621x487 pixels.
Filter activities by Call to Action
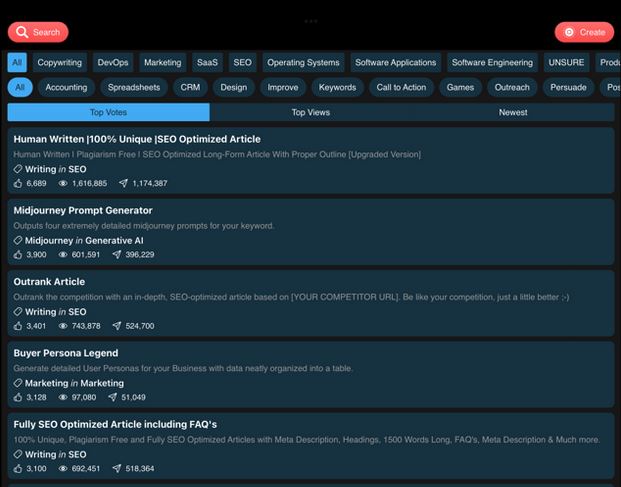pos(401,88)
